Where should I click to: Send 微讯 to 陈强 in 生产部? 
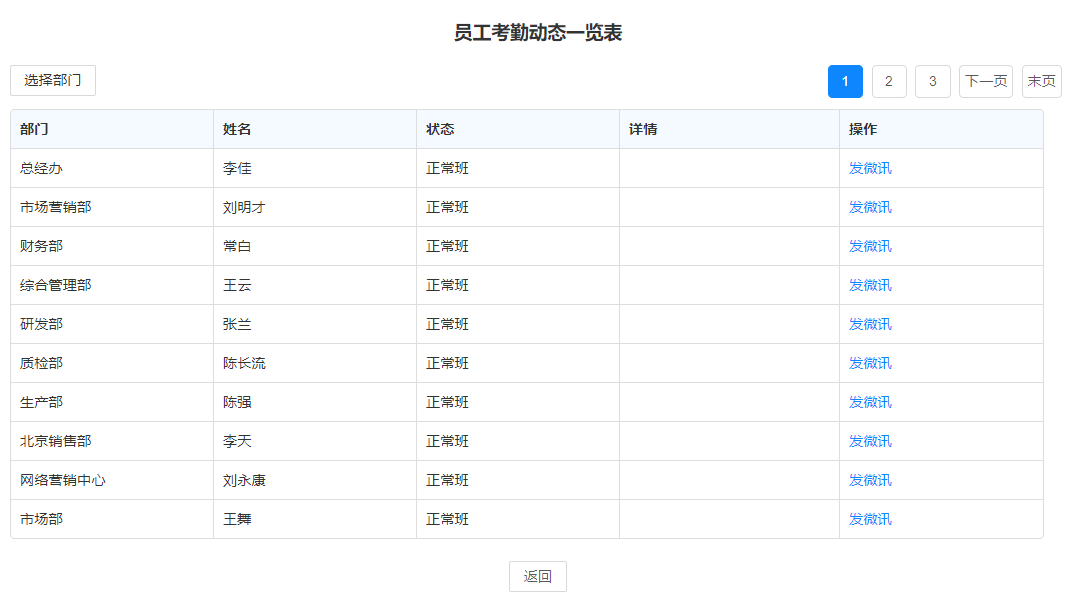click(x=870, y=402)
